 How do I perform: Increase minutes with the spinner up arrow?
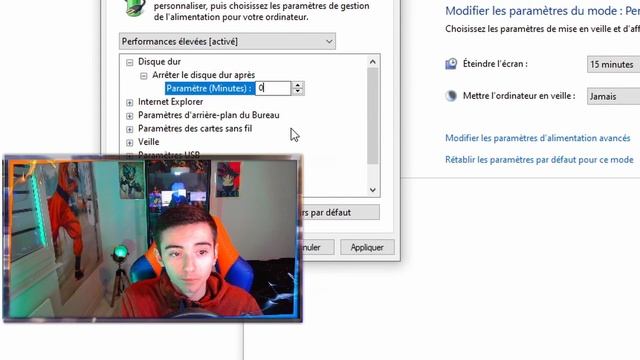click(298, 85)
